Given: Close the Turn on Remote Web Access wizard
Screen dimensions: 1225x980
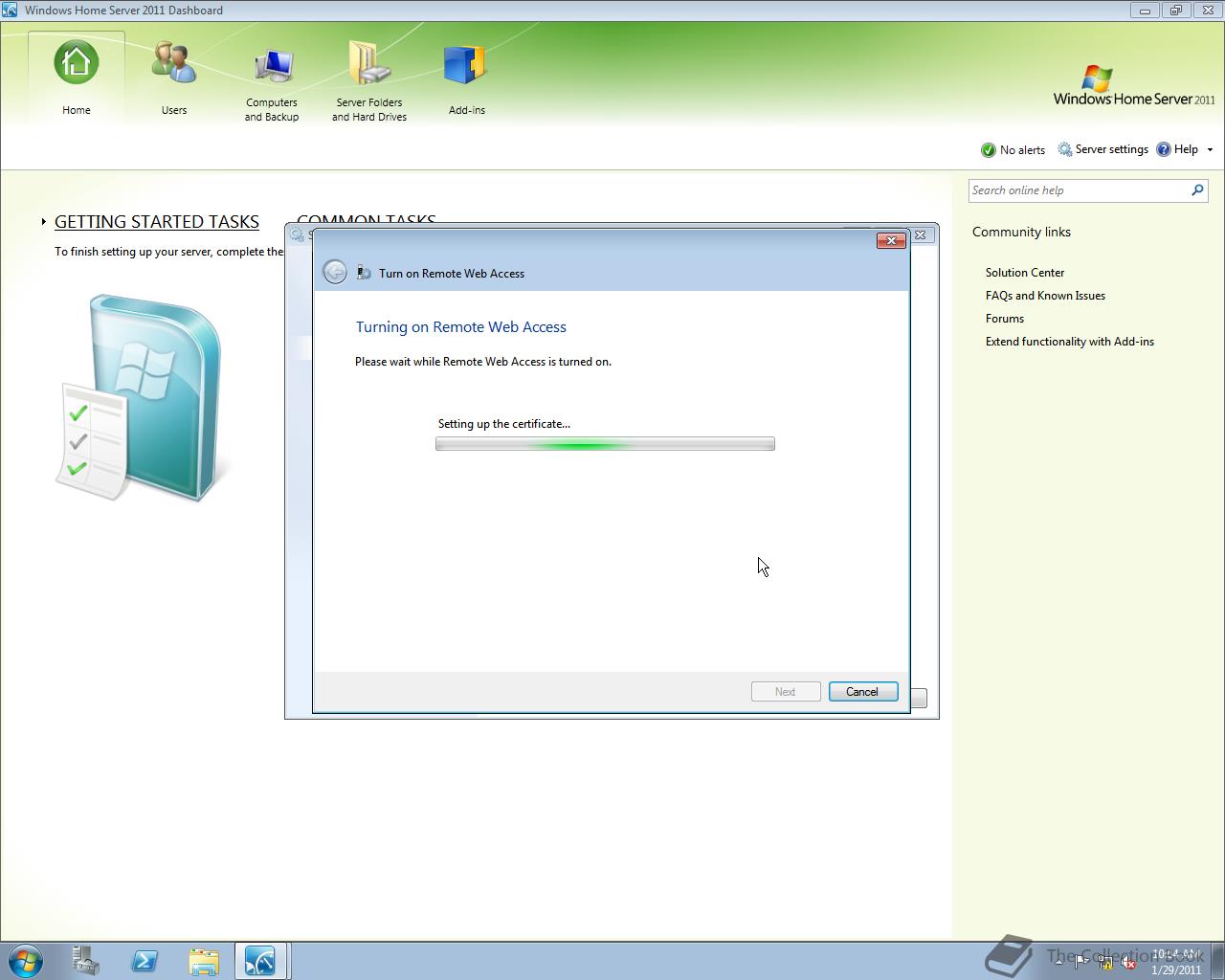Looking at the screenshot, I should point(891,240).
